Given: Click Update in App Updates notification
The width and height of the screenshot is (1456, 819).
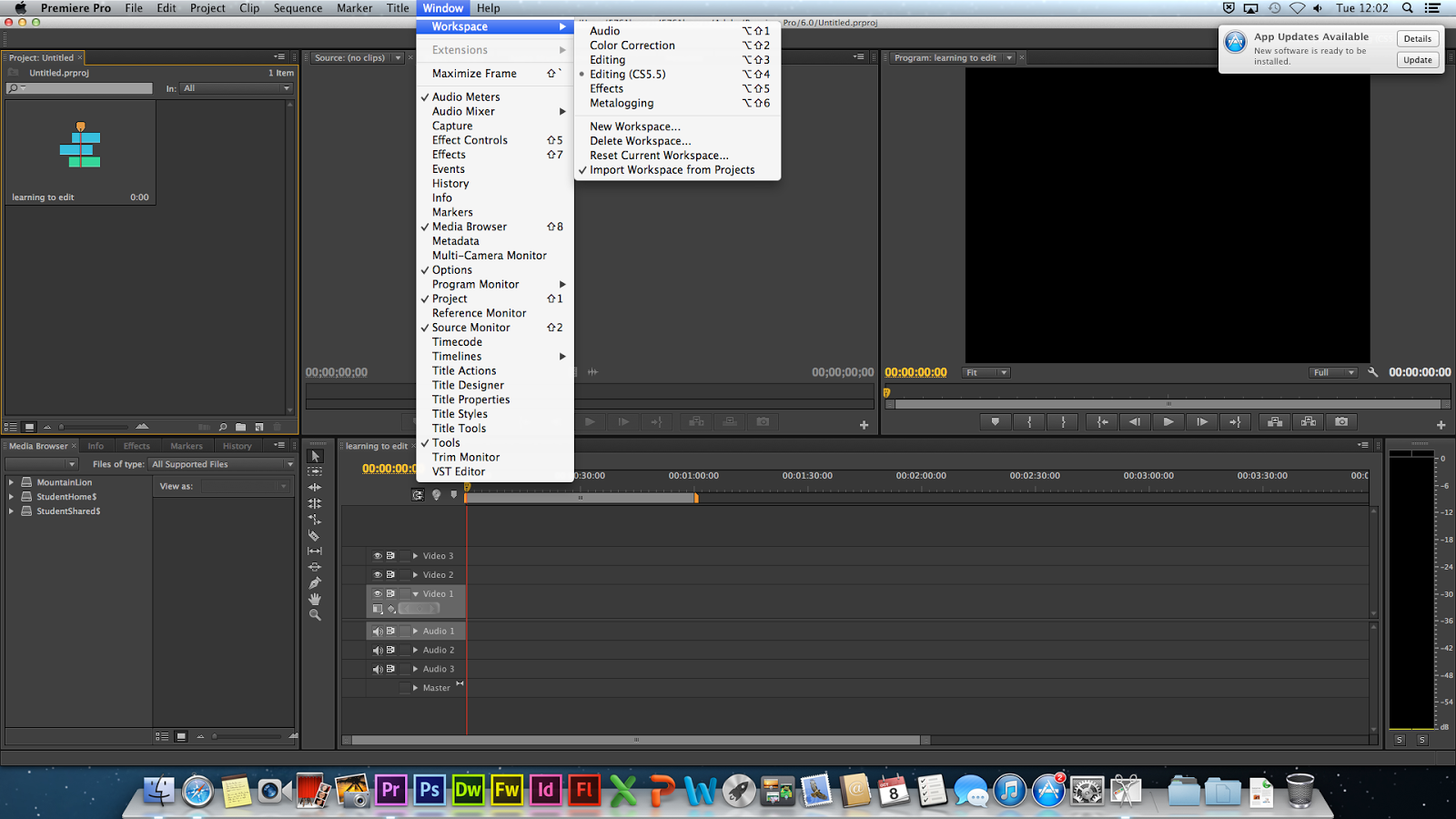Looking at the screenshot, I should tap(1418, 60).
